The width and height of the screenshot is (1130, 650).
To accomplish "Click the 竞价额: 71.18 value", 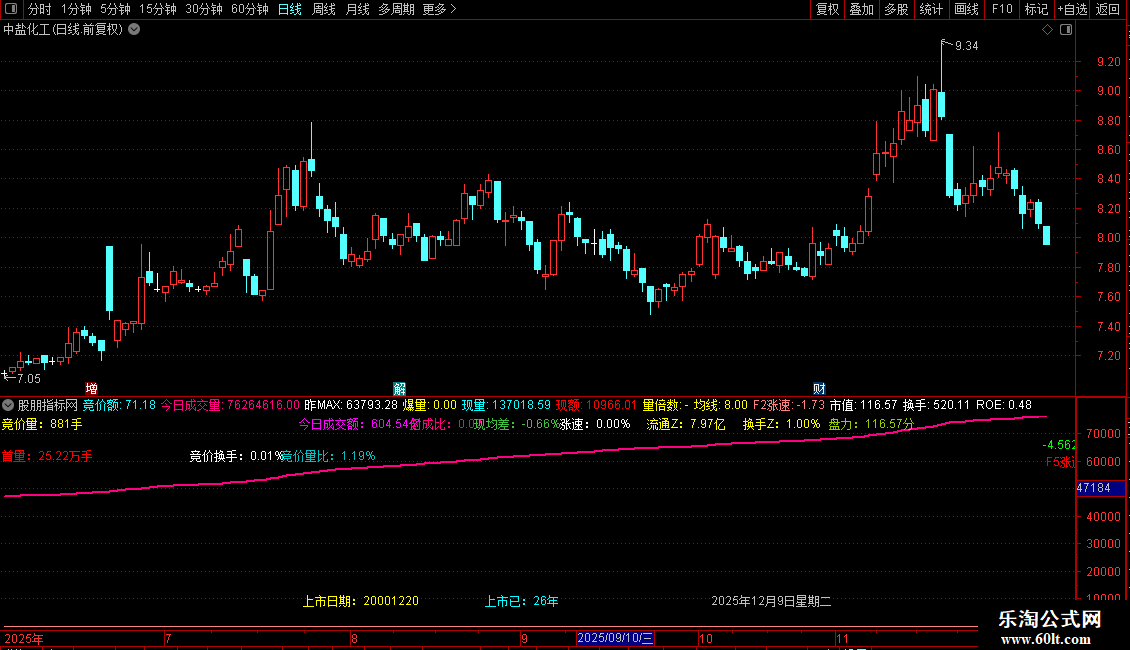I will pos(119,405).
